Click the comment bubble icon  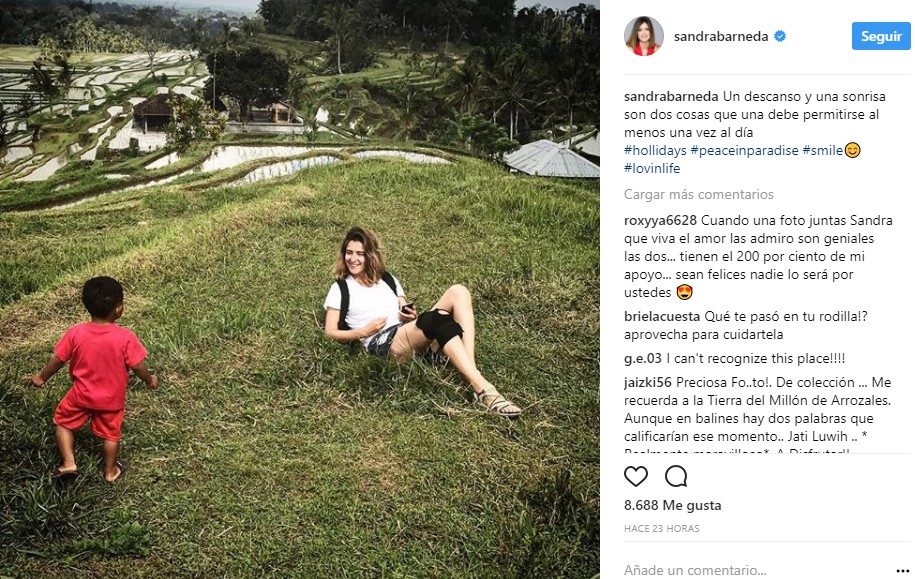(x=677, y=476)
